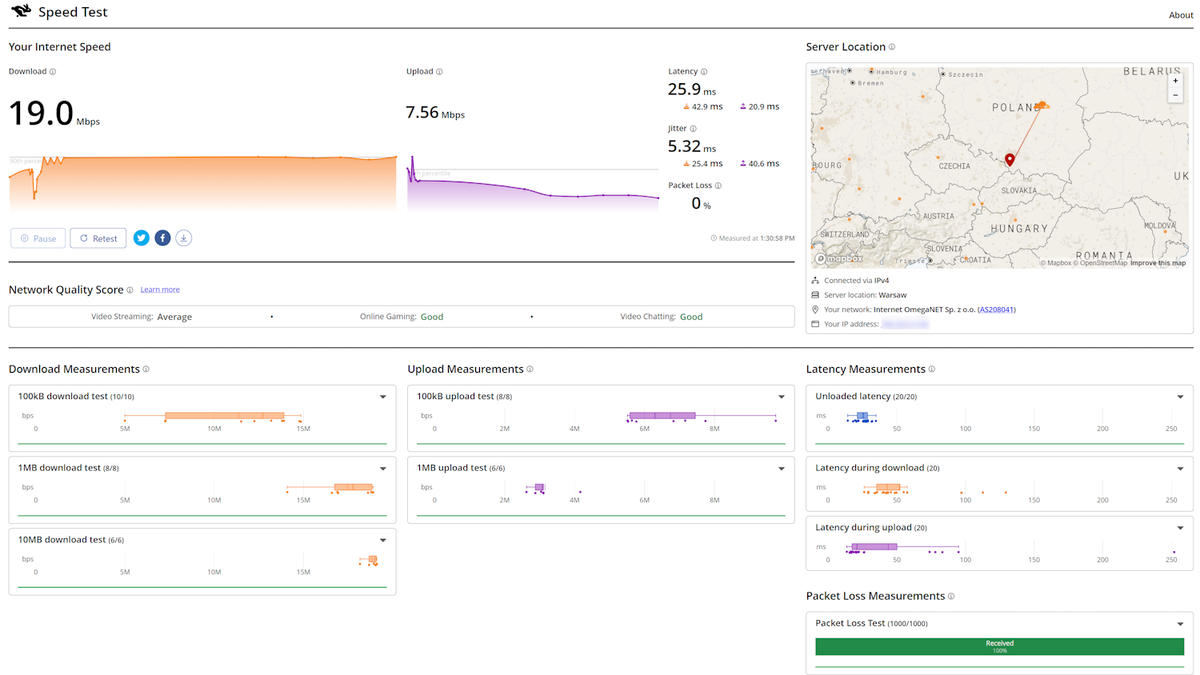1200x675 pixels.
Task: Click the Speed Test logo
Action: coord(22,12)
